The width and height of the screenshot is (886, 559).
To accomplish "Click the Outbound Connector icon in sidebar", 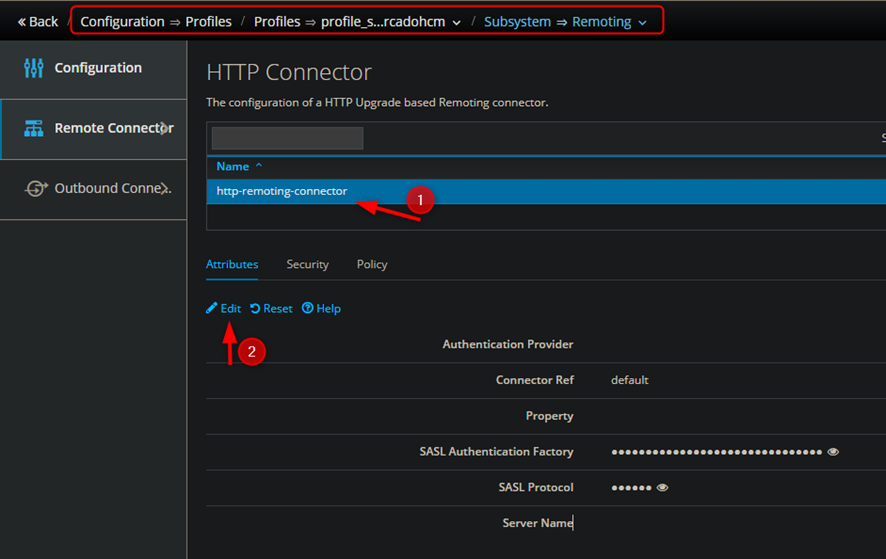I will click(x=36, y=189).
